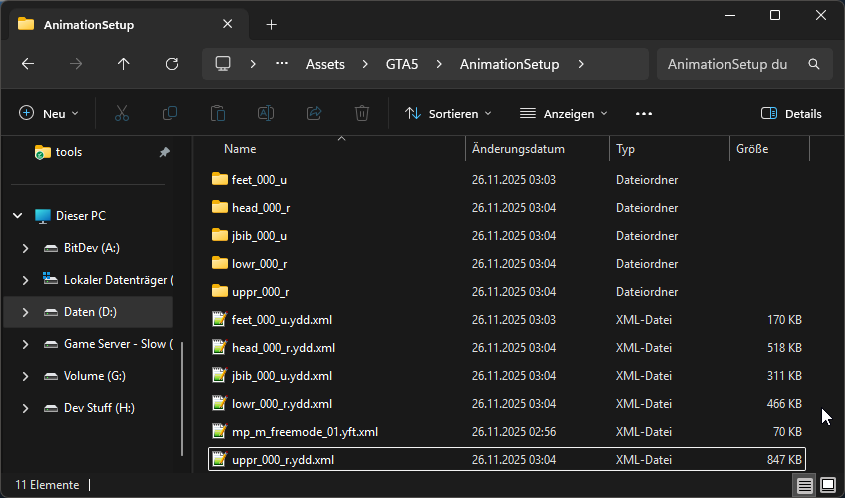
Task: Toggle the Details pane button
Action: [x=791, y=114]
